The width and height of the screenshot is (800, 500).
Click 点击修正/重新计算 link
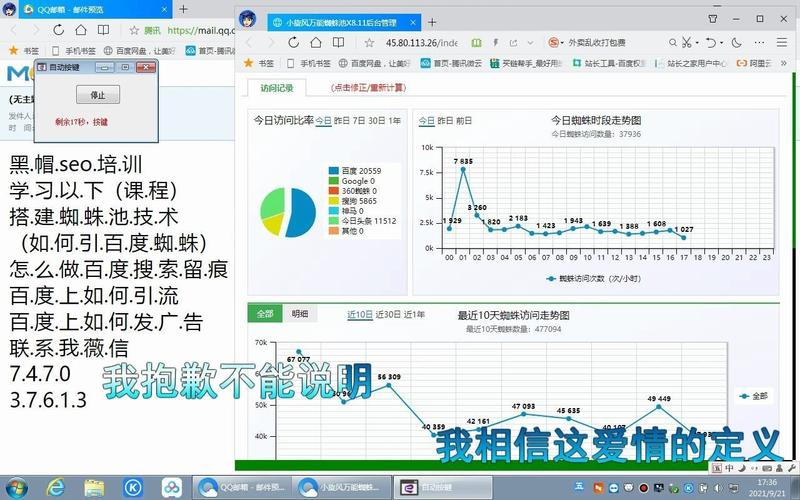[x=368, y=88]
